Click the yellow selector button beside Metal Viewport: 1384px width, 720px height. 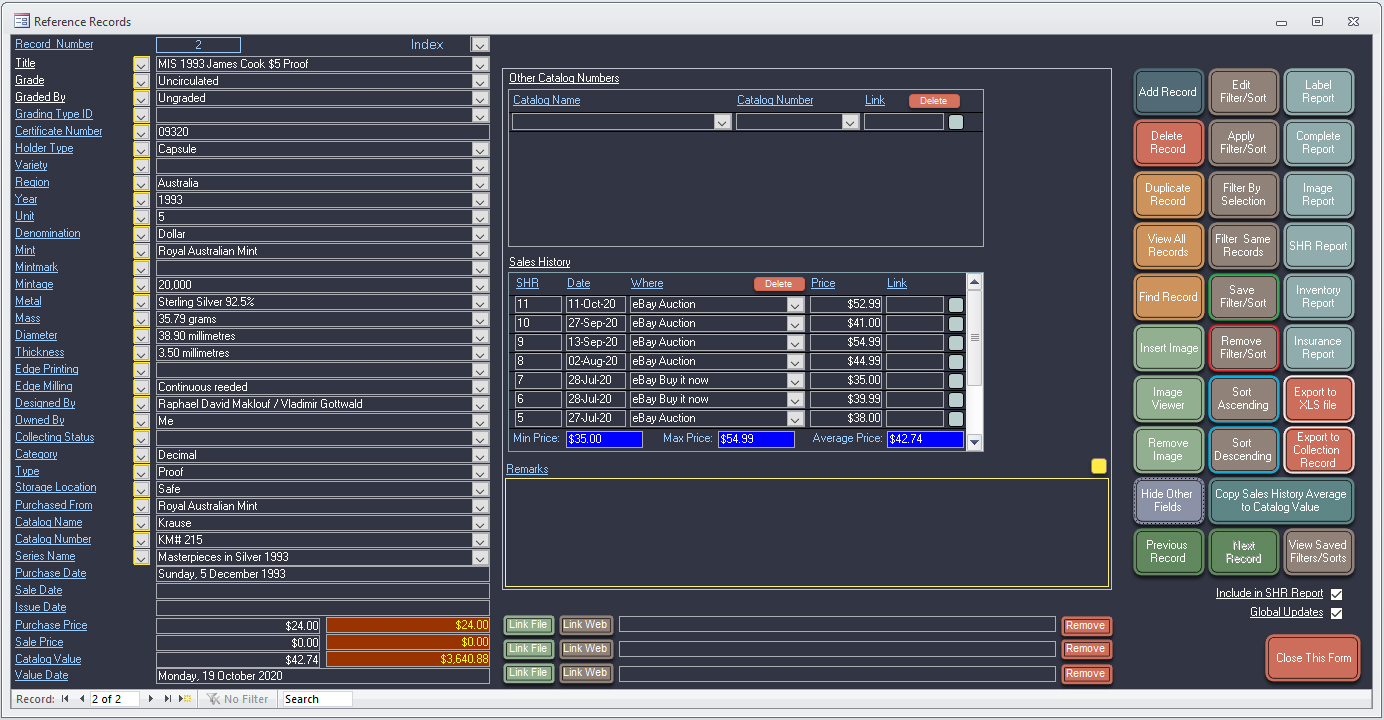pyautogui.click(x=141, y=302)
